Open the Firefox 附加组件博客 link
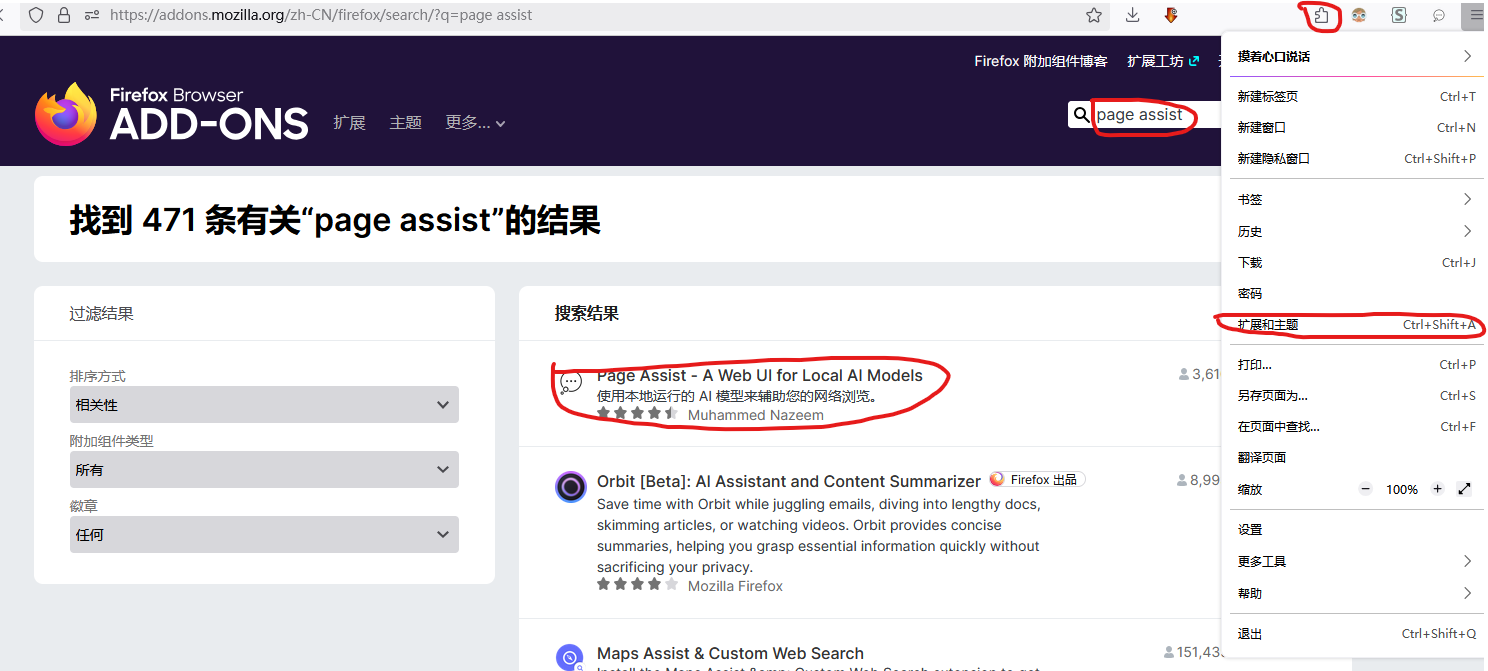The image size is (1488, 671). (x=1041, y=61)
